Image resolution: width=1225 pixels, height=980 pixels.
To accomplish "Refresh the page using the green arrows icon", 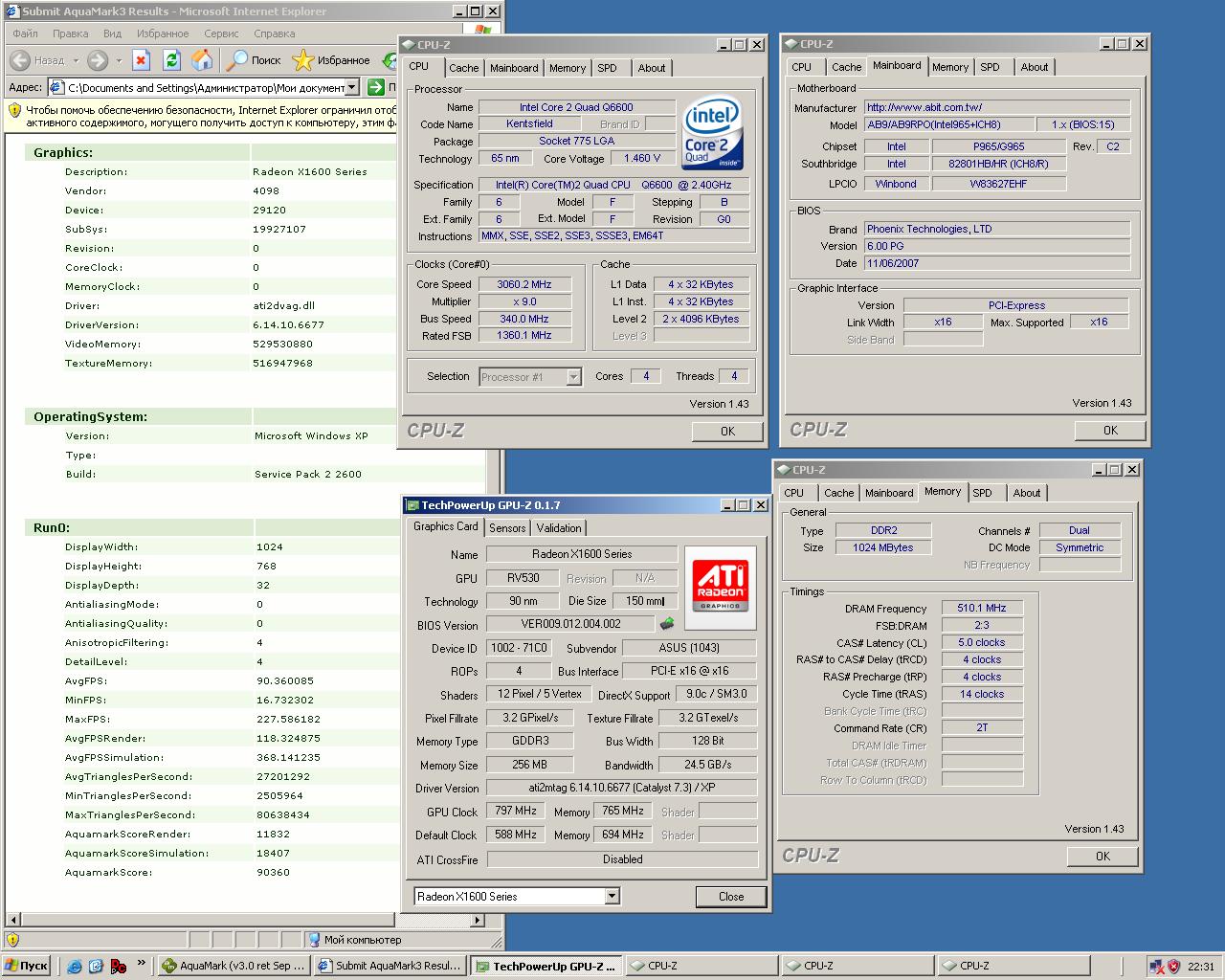I will [x=171, y=60].
